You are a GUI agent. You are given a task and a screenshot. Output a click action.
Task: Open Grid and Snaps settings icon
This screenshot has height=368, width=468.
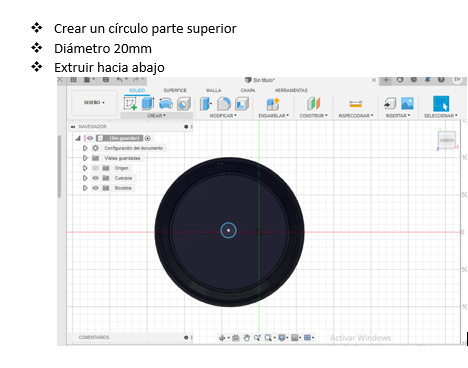point(294,338)
